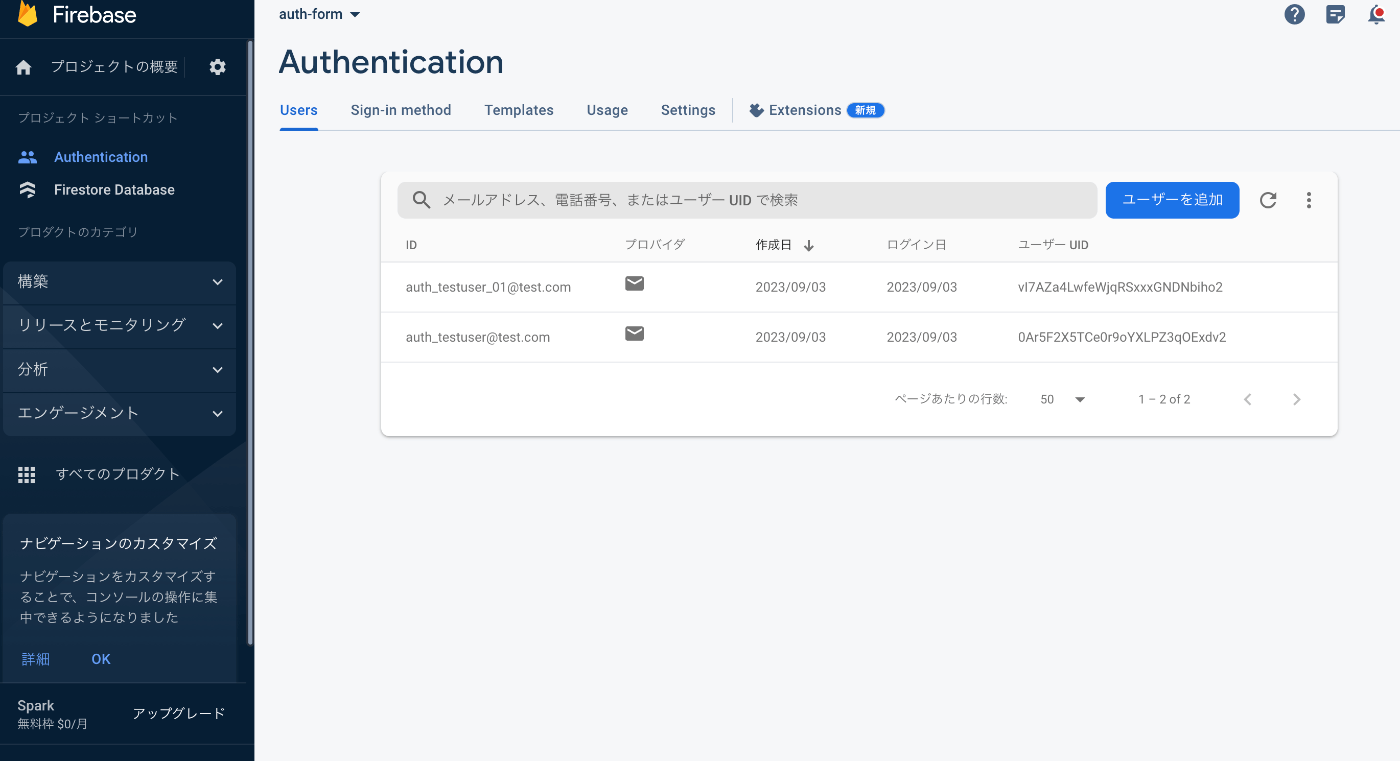Viewport: 1400px width, 761px height.
Task: Go to next page of users
Action: [1297, 399]
